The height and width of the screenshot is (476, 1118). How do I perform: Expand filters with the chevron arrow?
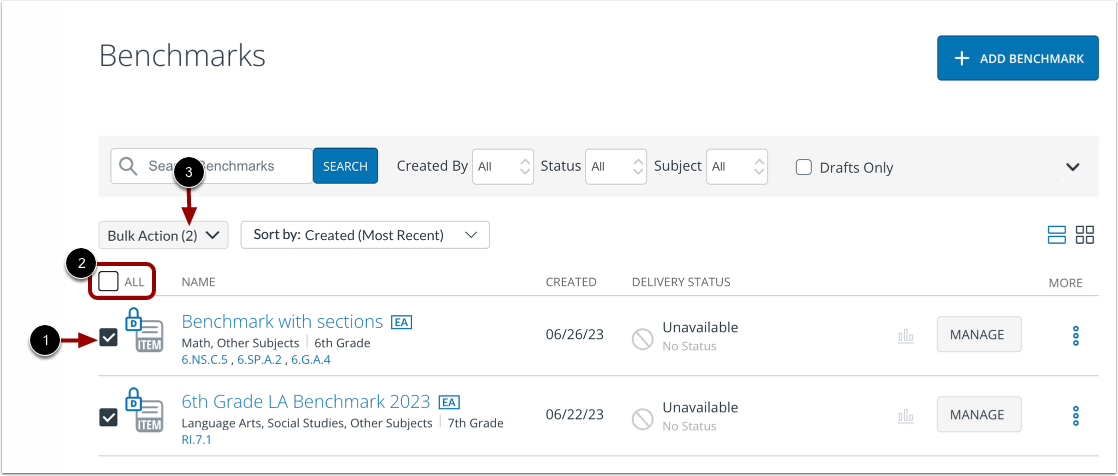(1072, 167)
